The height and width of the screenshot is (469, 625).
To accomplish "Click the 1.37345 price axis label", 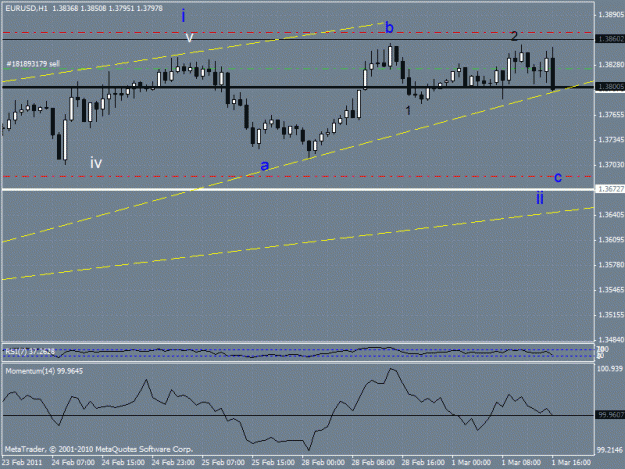I will point(611,140).
